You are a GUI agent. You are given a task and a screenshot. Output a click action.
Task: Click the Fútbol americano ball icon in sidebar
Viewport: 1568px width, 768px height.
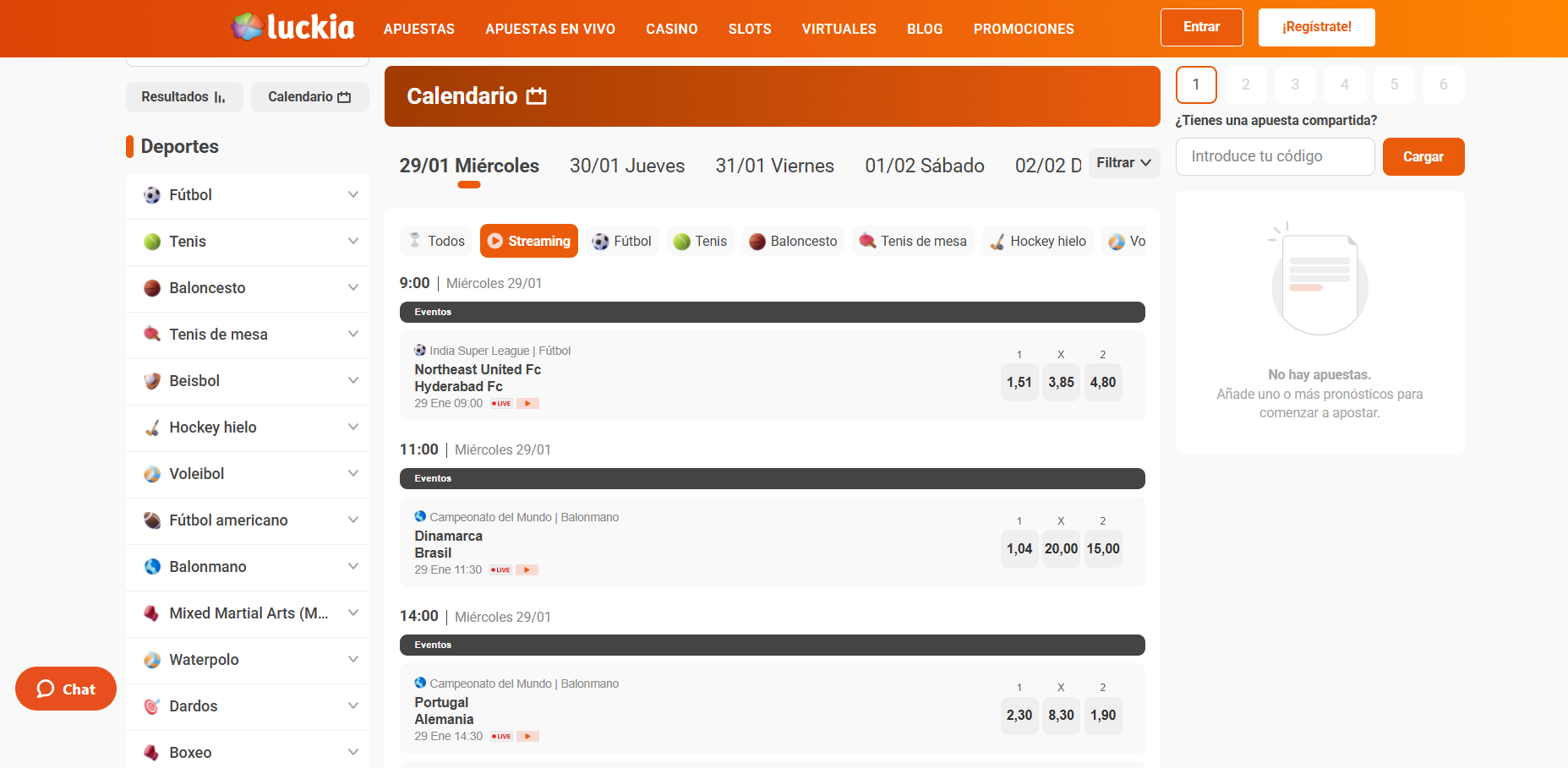pyautogui.click(x=152, y=520)
